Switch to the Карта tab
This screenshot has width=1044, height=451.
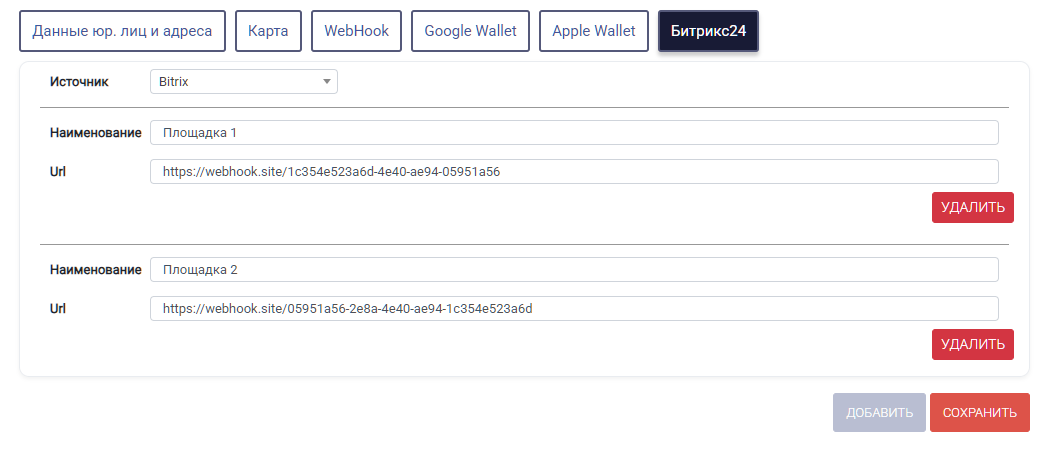pos(268,31)
